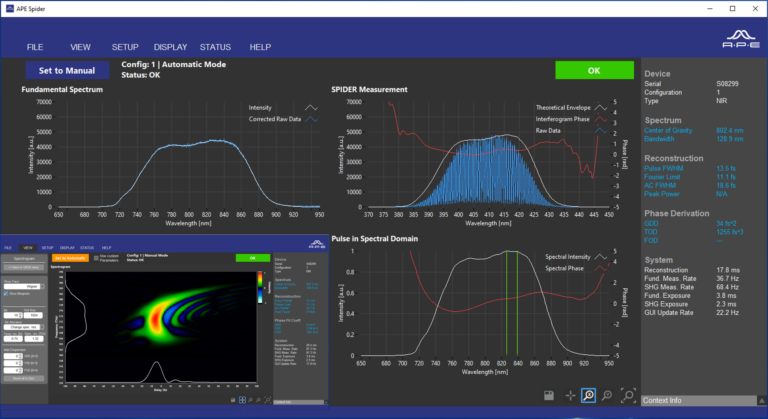Select the highlighted zoom X-axis magnifier tool
This screenshot has height=419, width=768.
pyautogui.click(x=588, y=395)
